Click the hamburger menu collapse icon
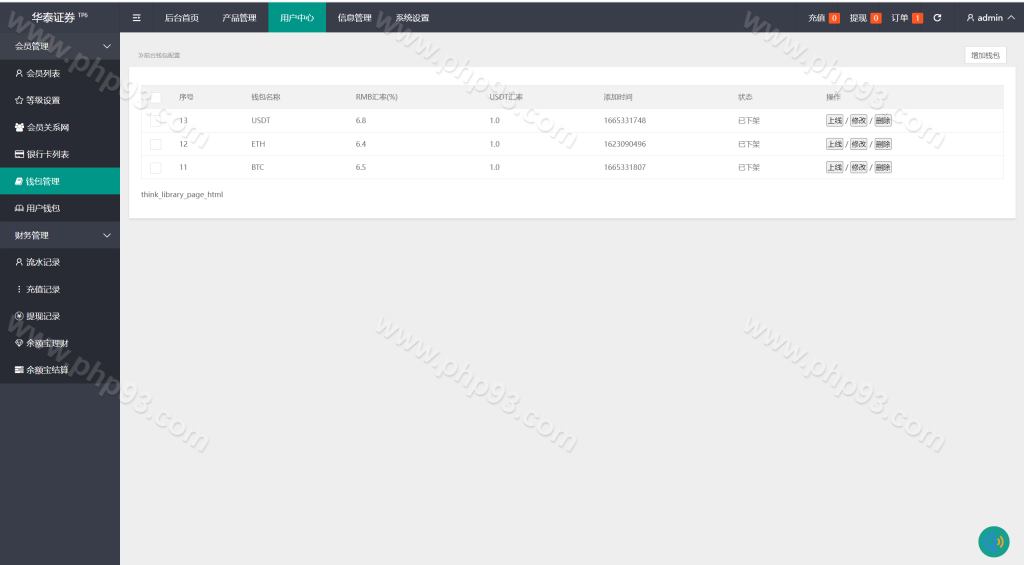Screen dimensions: 1024x565 [x=137, y=18]
